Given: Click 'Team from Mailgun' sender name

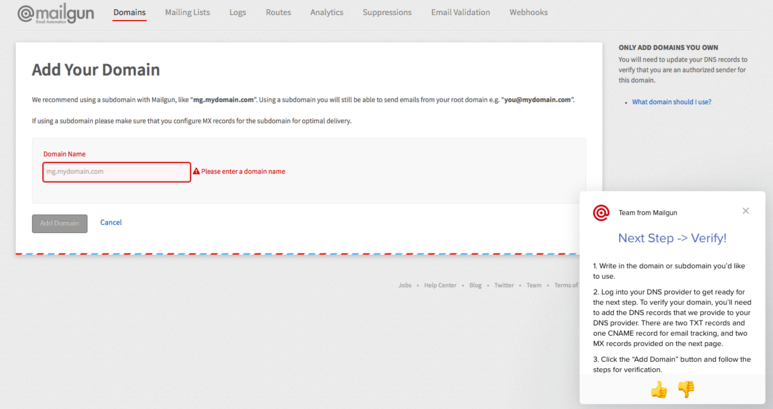Looking at the screenshot, I should (x=648, y=213).
